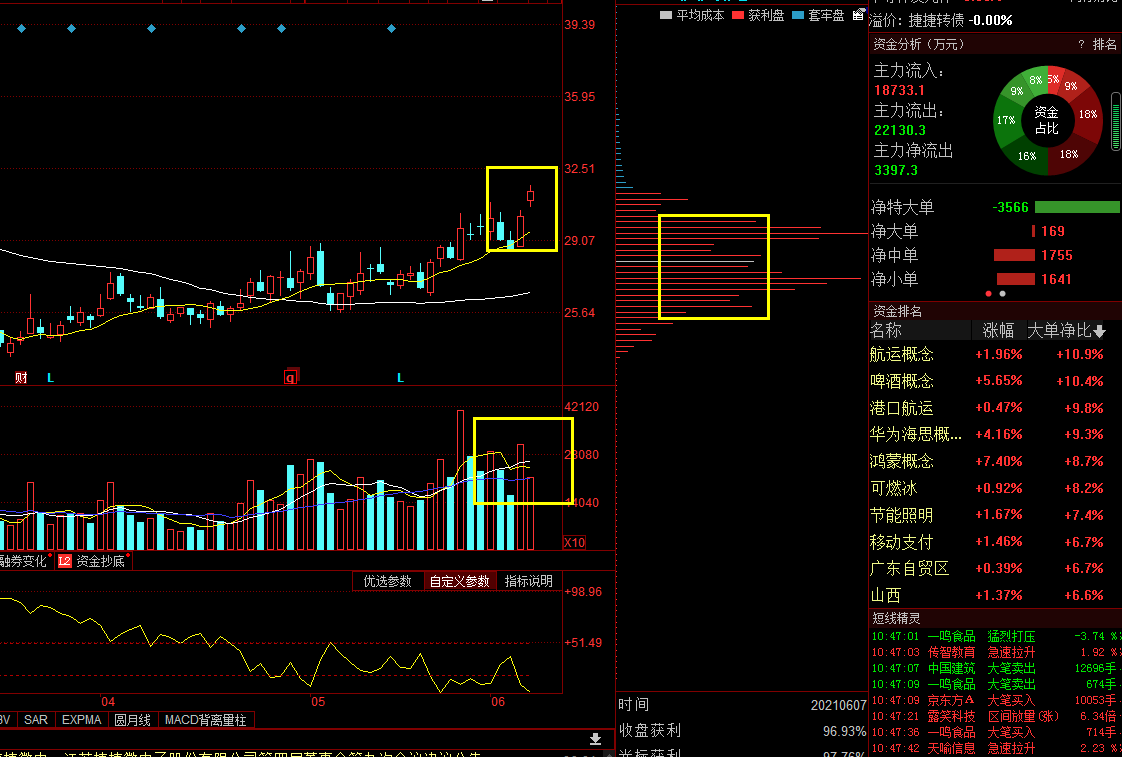Click the 资金占比 donut chart center

pos(1046,120)
